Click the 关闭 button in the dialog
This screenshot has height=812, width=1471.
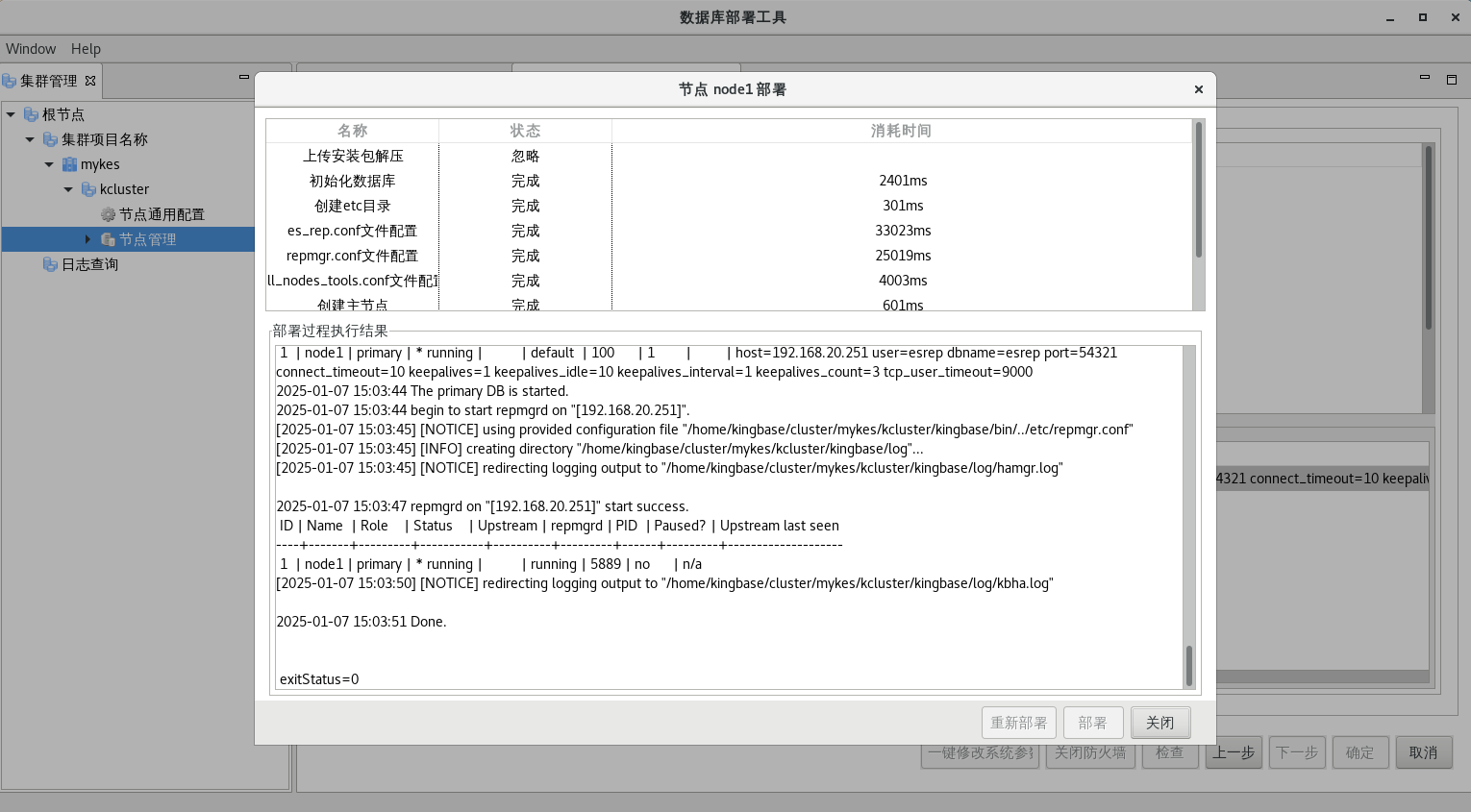[x=1159, y=723]
